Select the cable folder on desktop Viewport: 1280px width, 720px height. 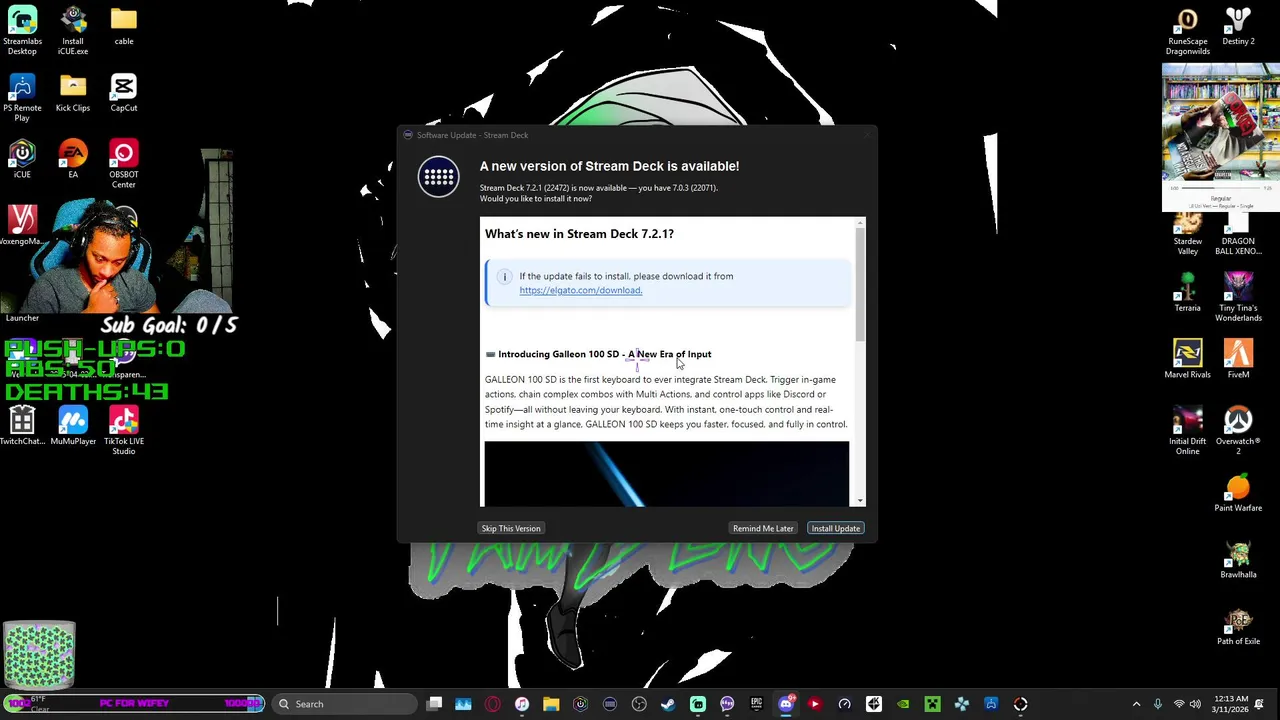[124, 26]
